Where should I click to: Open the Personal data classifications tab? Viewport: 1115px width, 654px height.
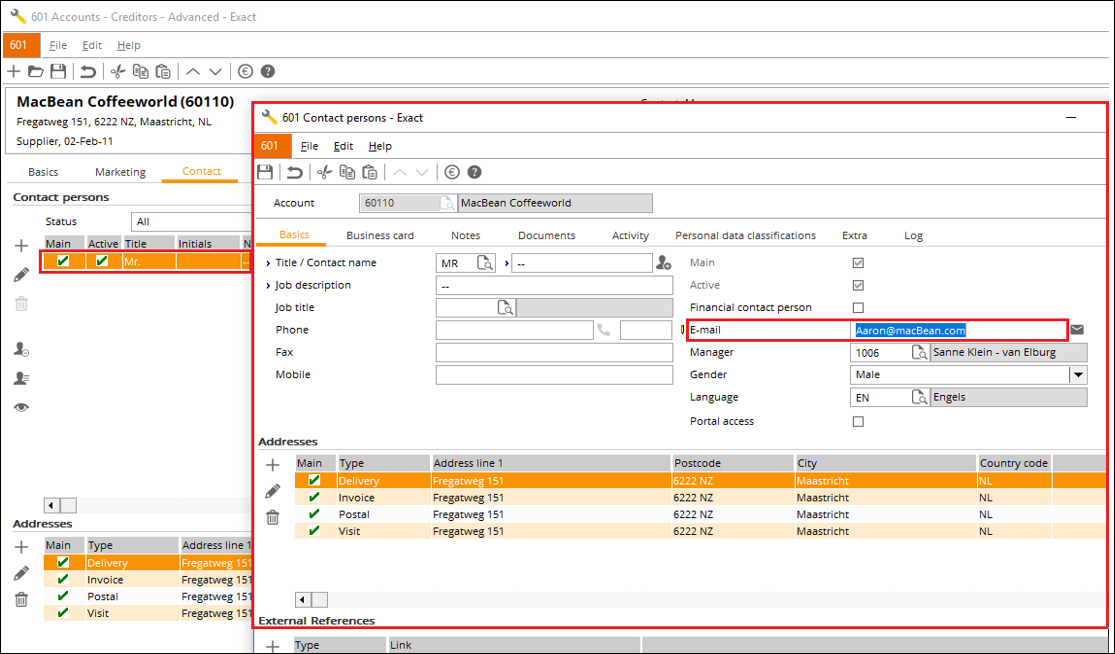pos(745,235)
